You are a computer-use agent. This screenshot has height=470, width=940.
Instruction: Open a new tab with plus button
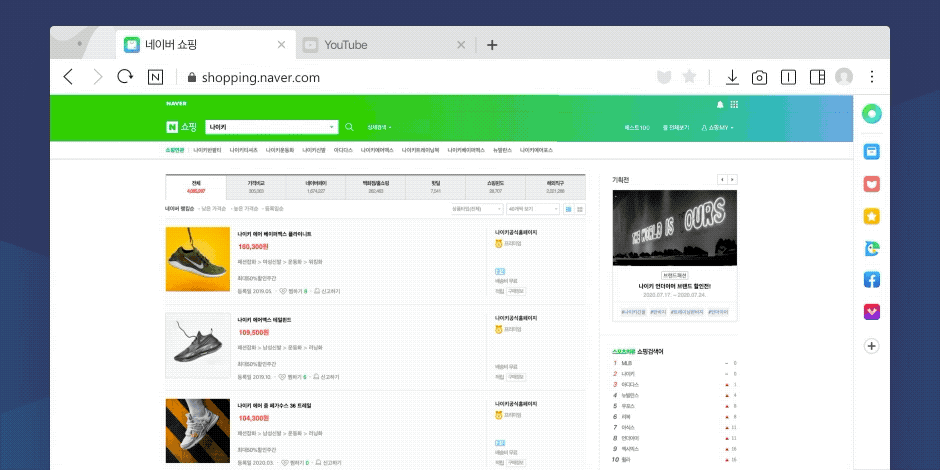click(x=492, y=45)
